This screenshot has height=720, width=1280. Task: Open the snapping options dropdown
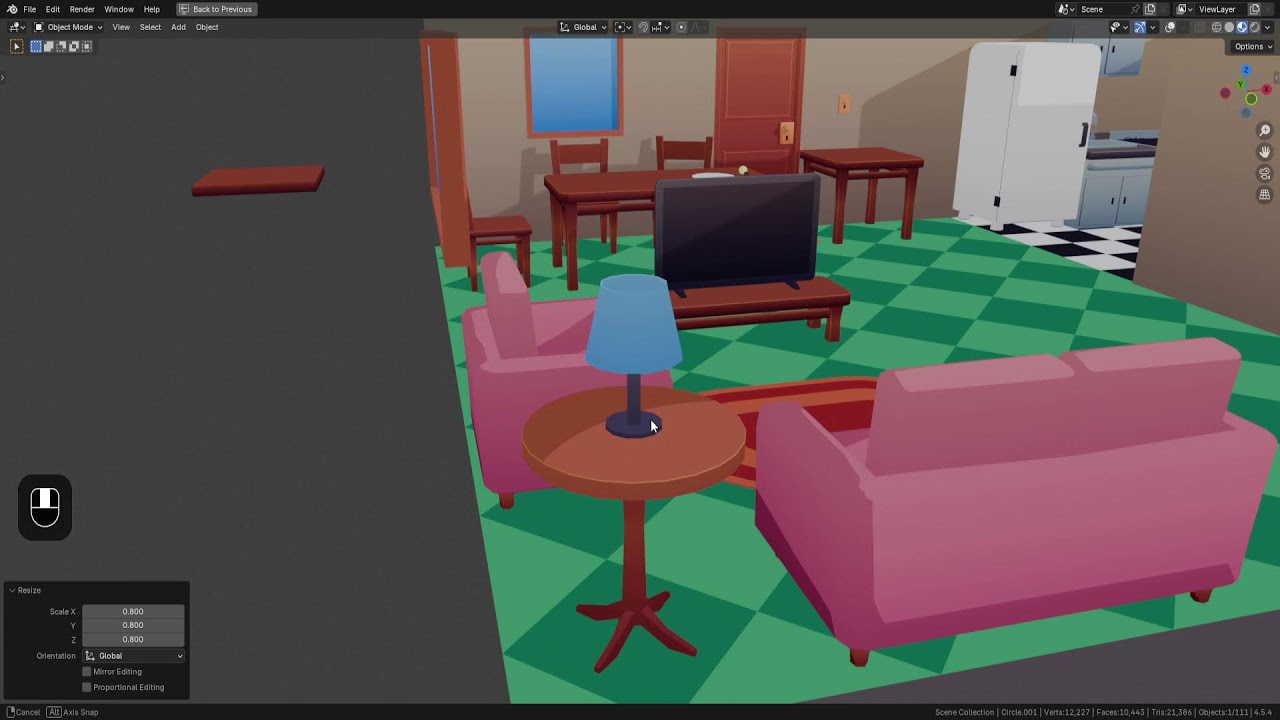(x=660, y=27)
